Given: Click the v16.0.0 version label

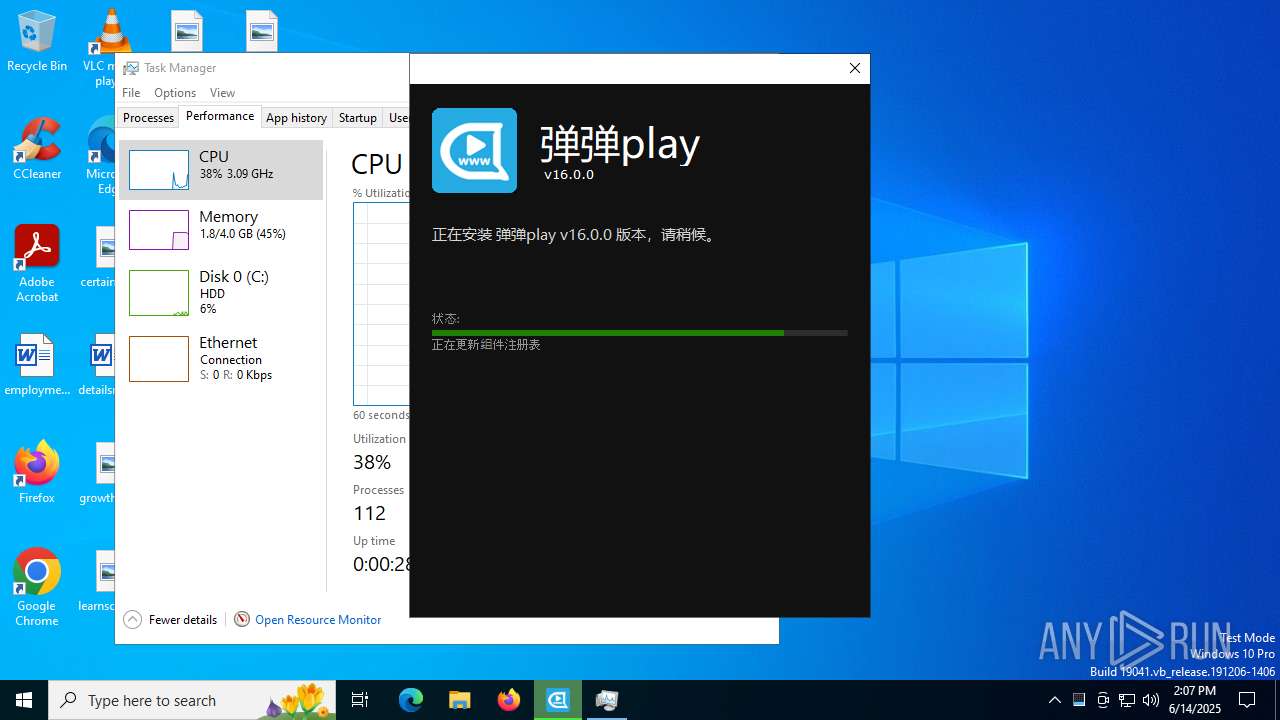Looking at the screenshot, I should (x=569, y=174).
